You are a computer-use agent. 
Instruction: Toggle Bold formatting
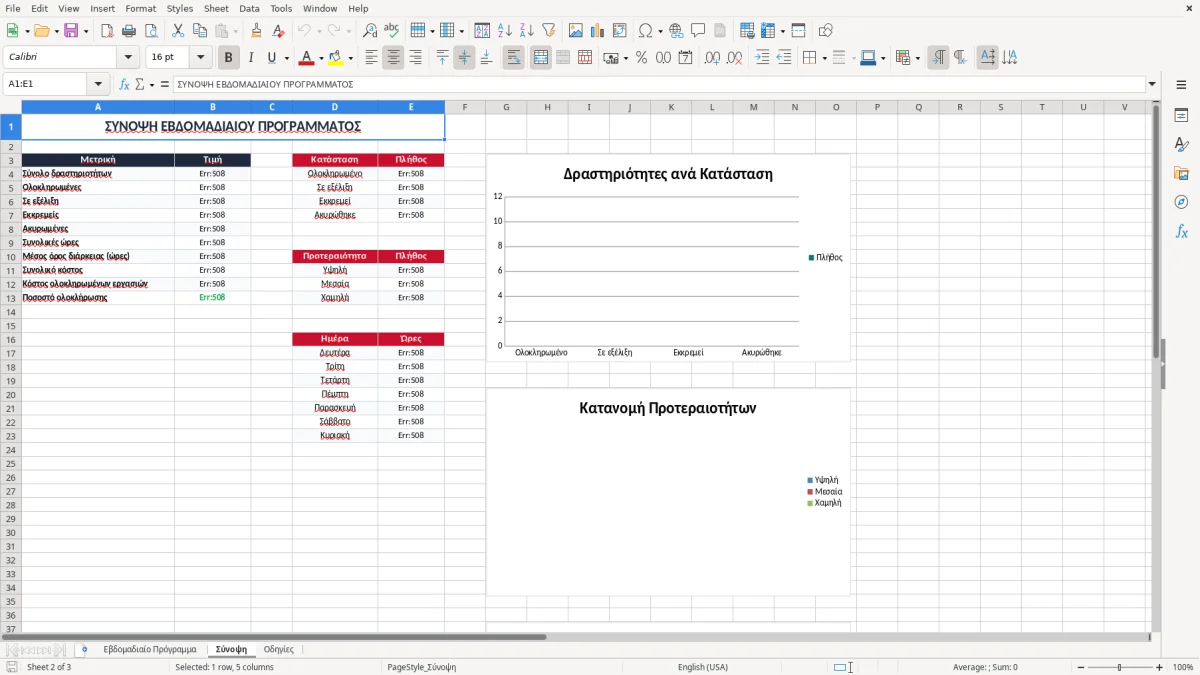click(229, 58)
